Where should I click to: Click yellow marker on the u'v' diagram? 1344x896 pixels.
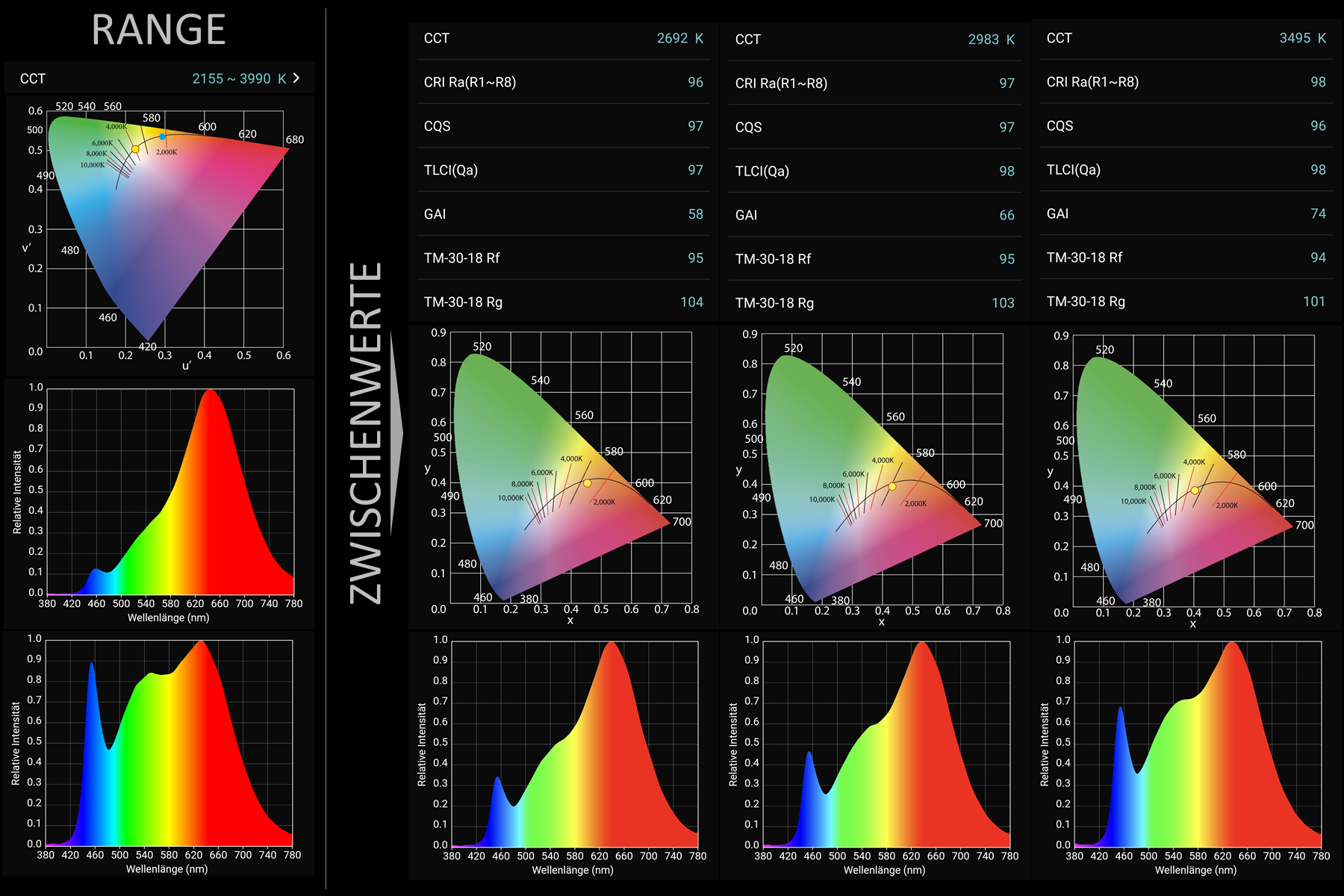click(x=135, y=149)
